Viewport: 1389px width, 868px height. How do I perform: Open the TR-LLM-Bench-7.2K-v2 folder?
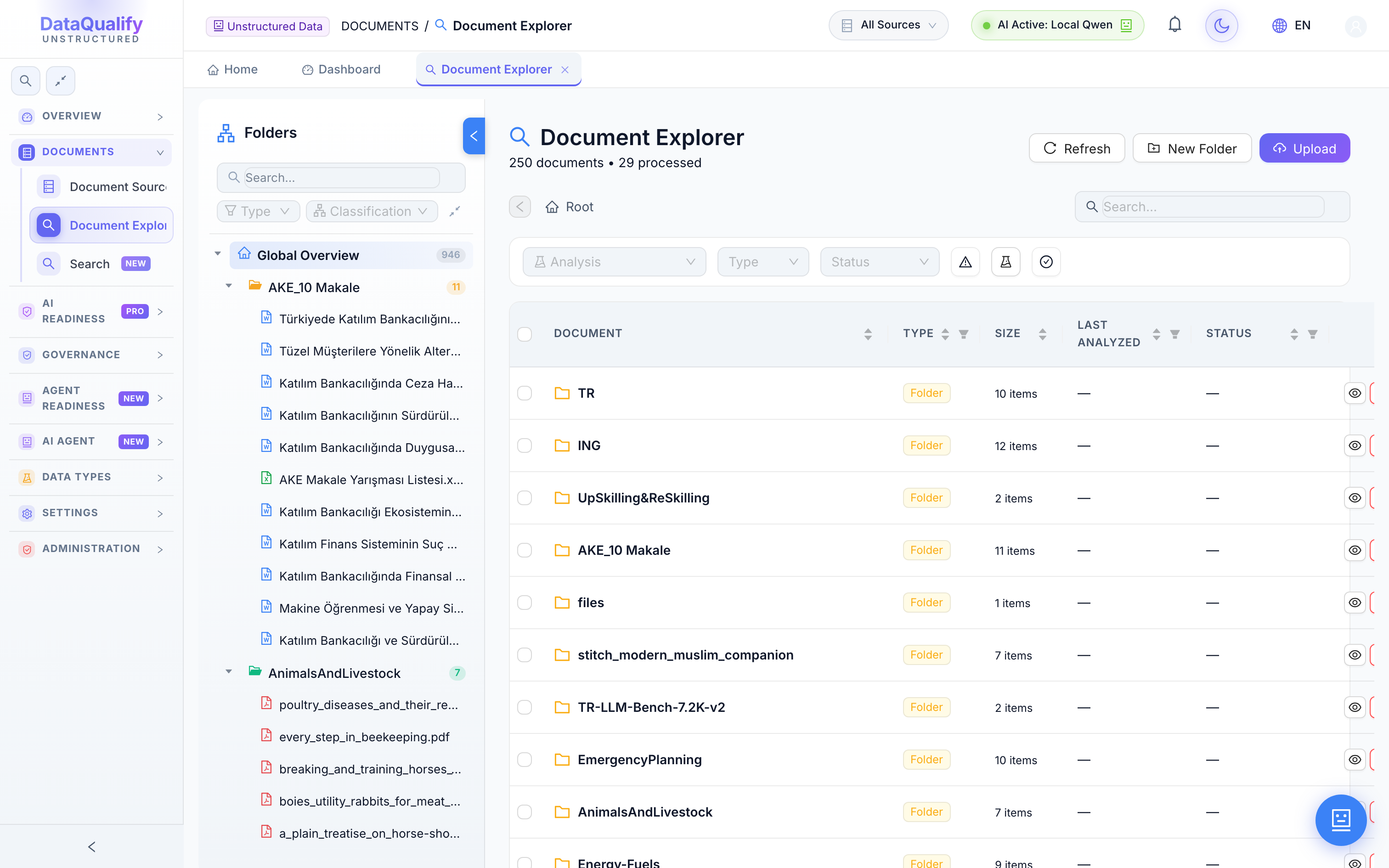point(651,707)
